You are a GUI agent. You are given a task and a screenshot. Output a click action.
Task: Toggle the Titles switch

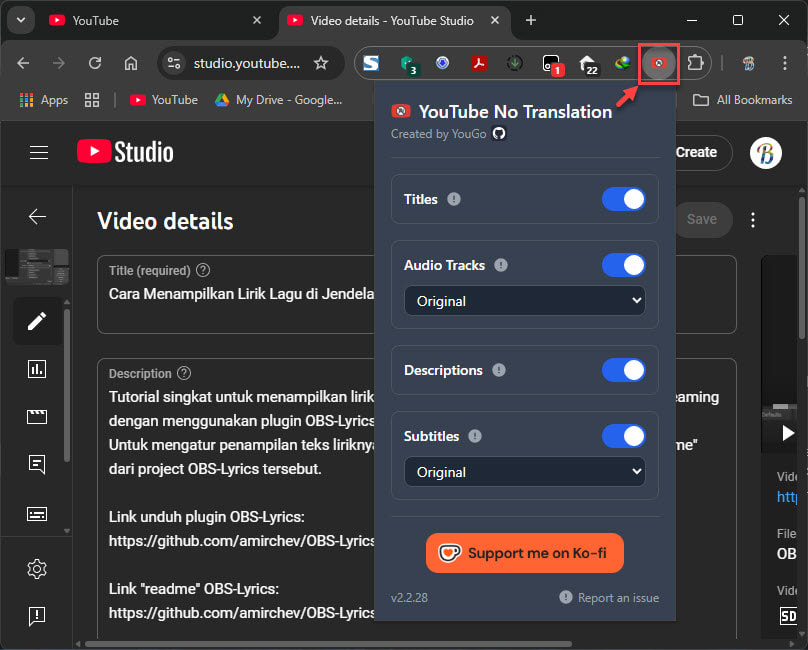pyautogui.click(x=624, y=199)
